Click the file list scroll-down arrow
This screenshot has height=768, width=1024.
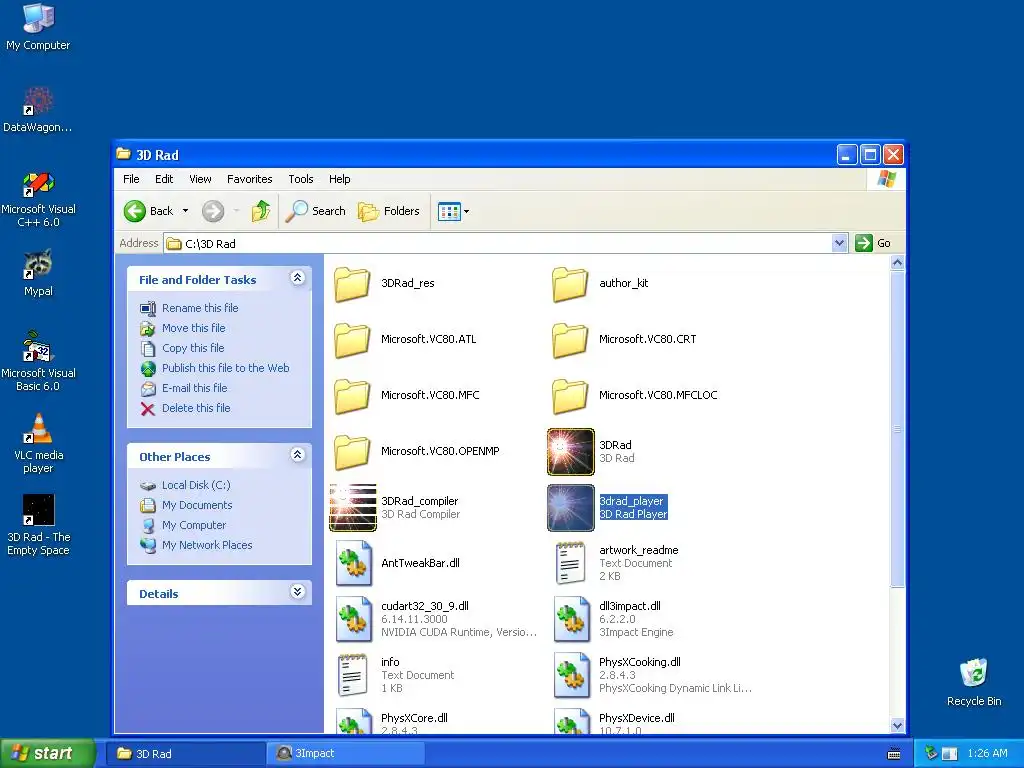tap(897, 725)
